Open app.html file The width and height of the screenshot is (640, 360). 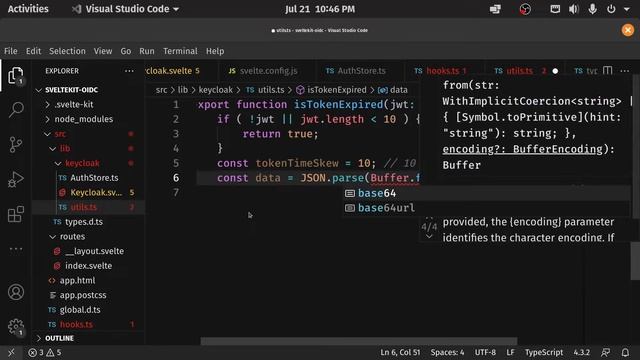(88, 281)
